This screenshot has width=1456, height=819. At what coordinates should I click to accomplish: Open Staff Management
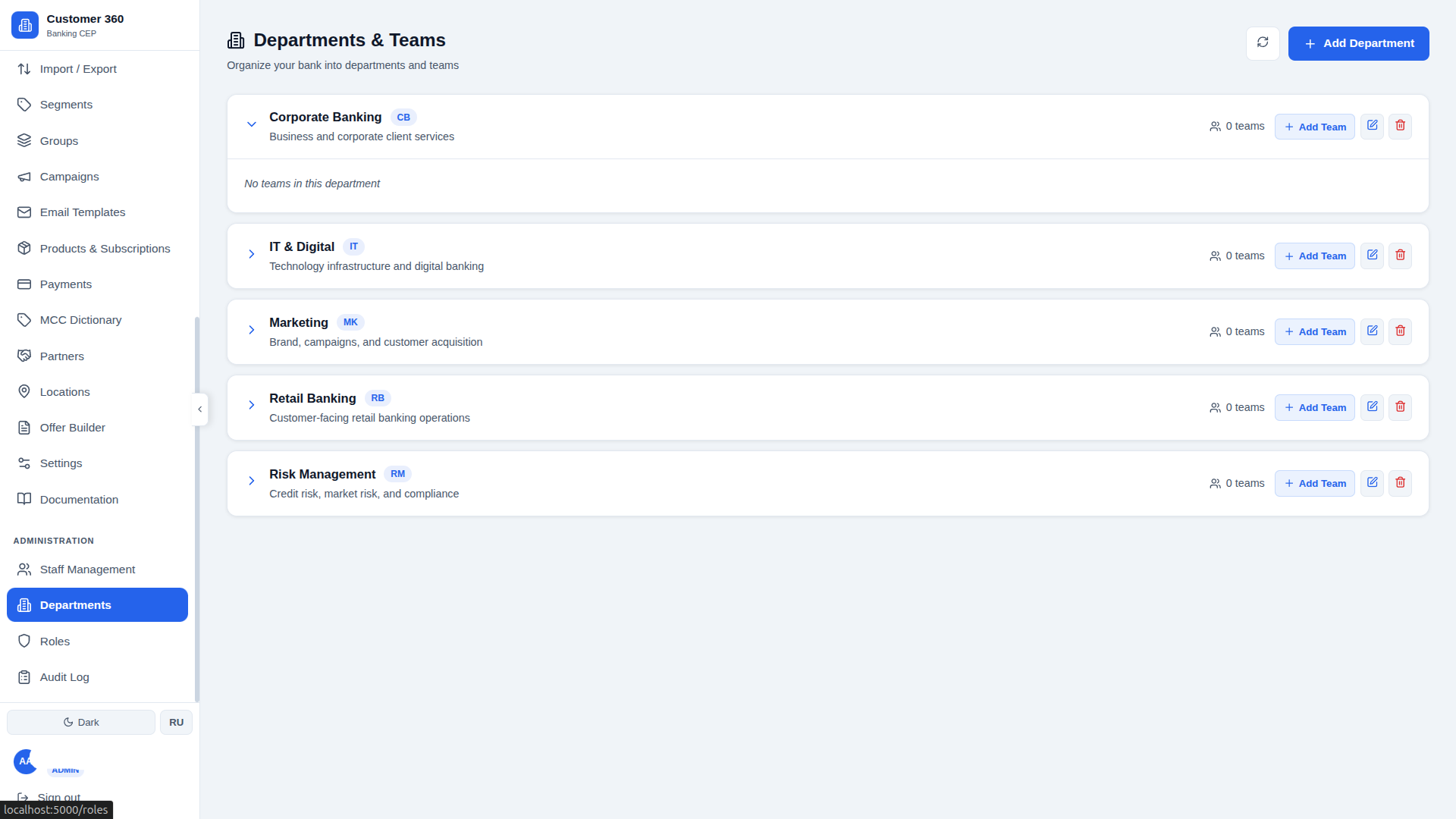(97, 570)
